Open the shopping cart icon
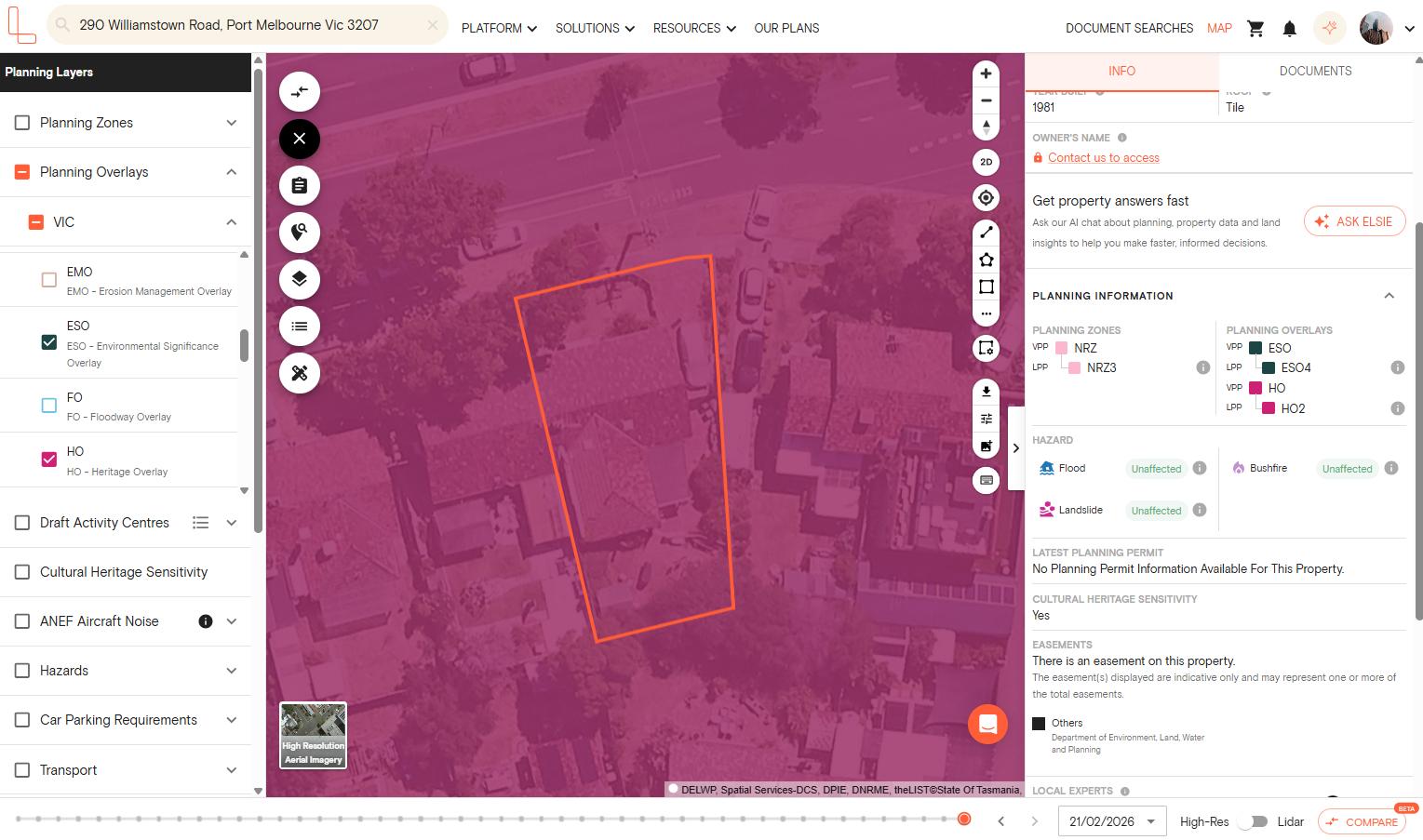 click(x=1255, y=29)
